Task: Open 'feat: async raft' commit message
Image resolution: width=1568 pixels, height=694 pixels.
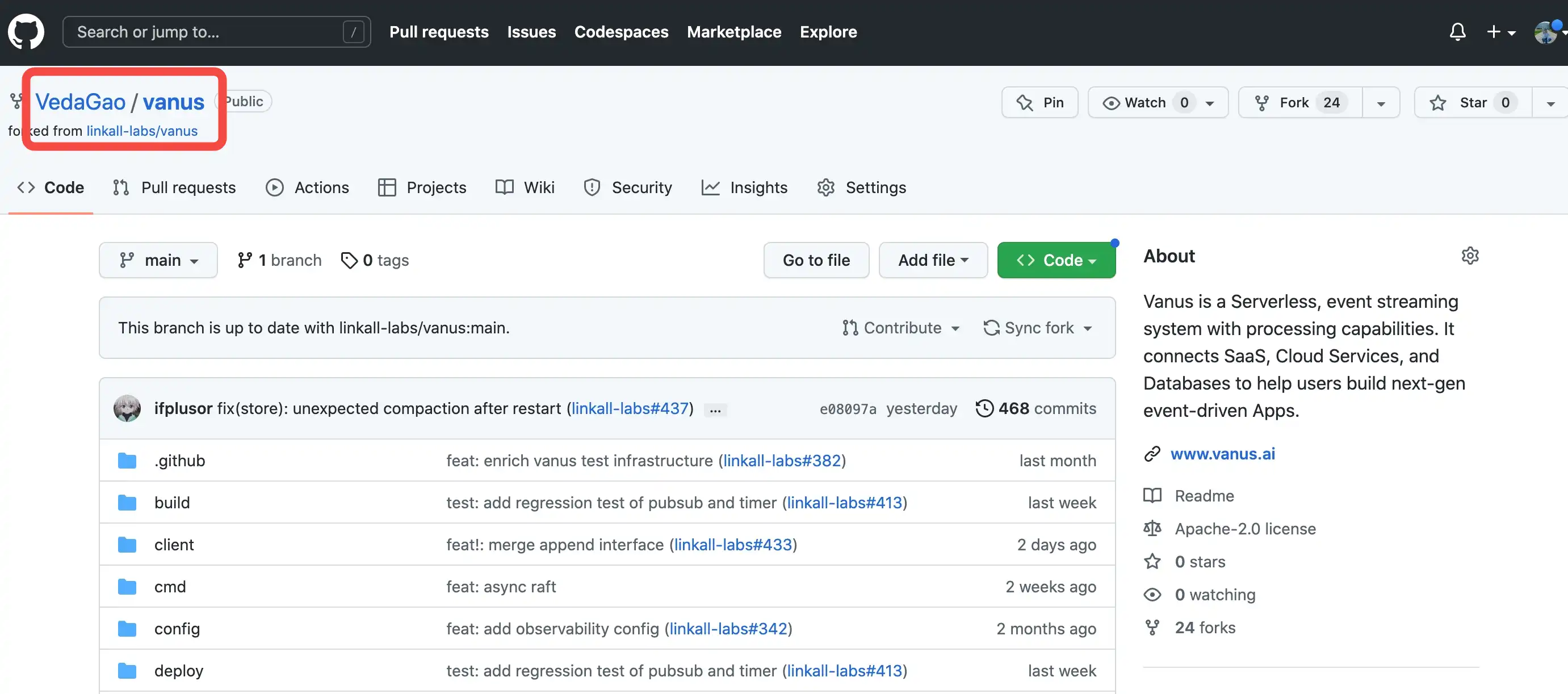Action: tap(501, 586)
